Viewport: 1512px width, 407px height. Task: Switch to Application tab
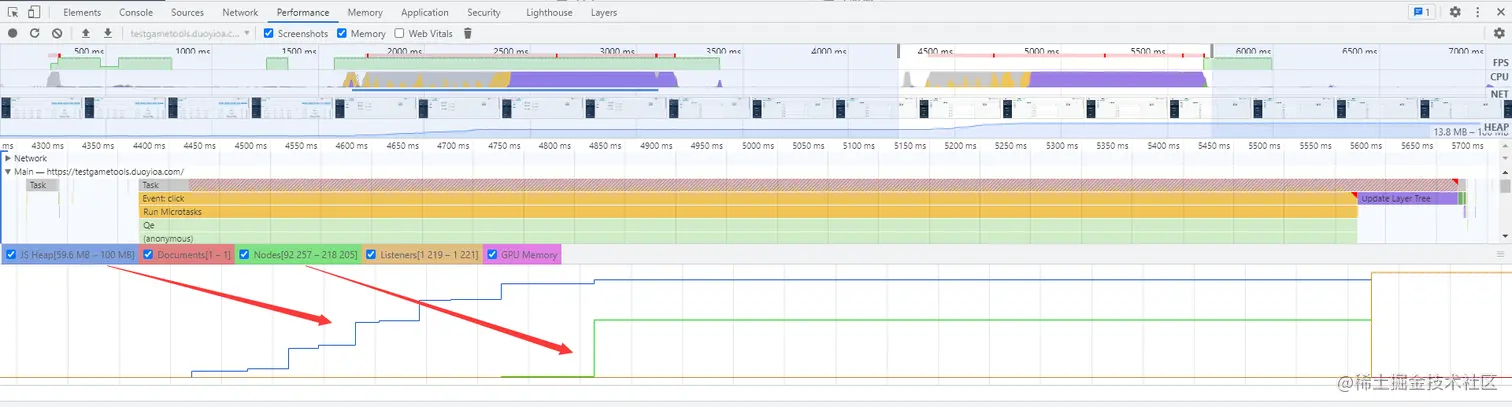pyautogui.click(x=424, y=12)
